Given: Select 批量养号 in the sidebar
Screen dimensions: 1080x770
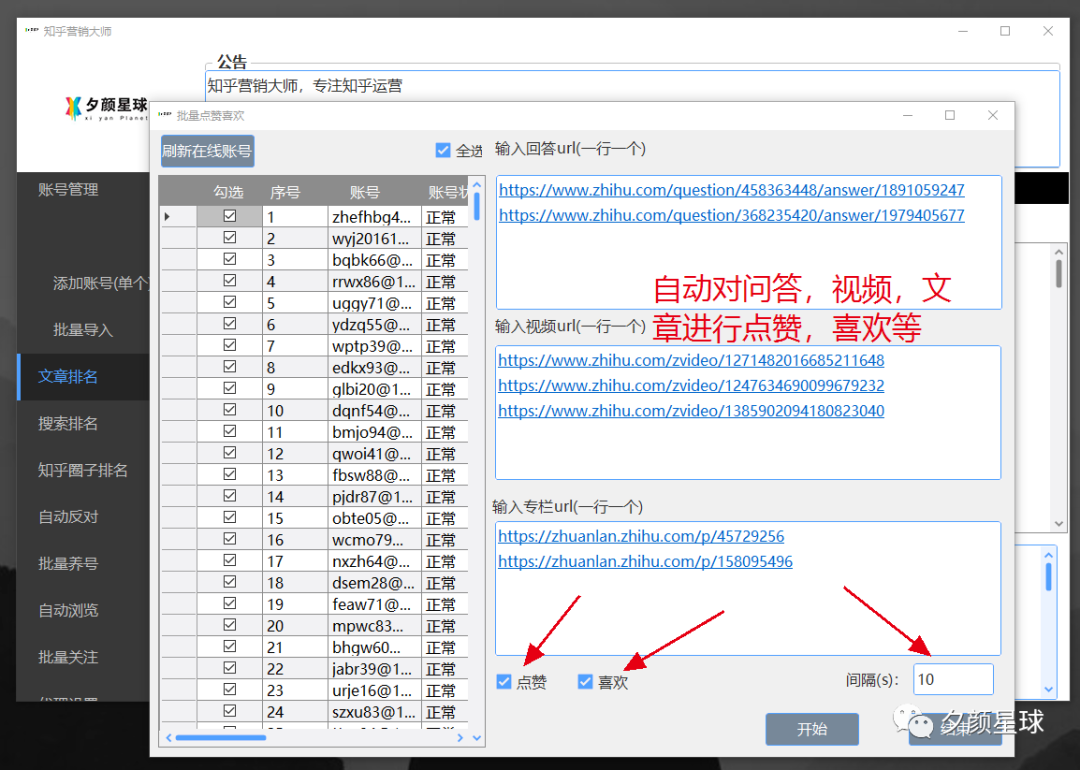Looking at the screenshot, I should [x=68, y=563].
